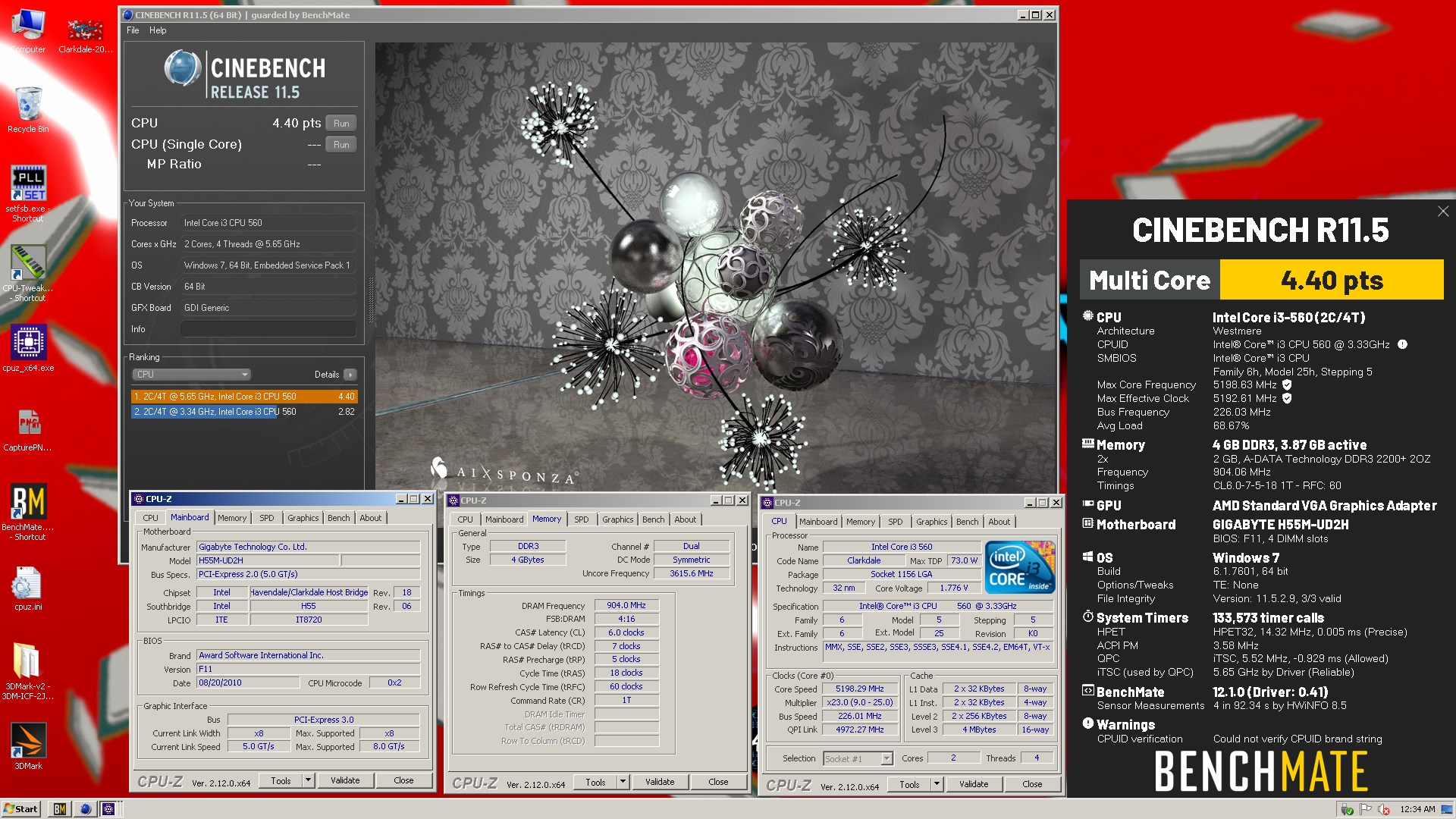
Task: Click Validate in Mainboard CPU-Z window
Action: tap(345, 780)
